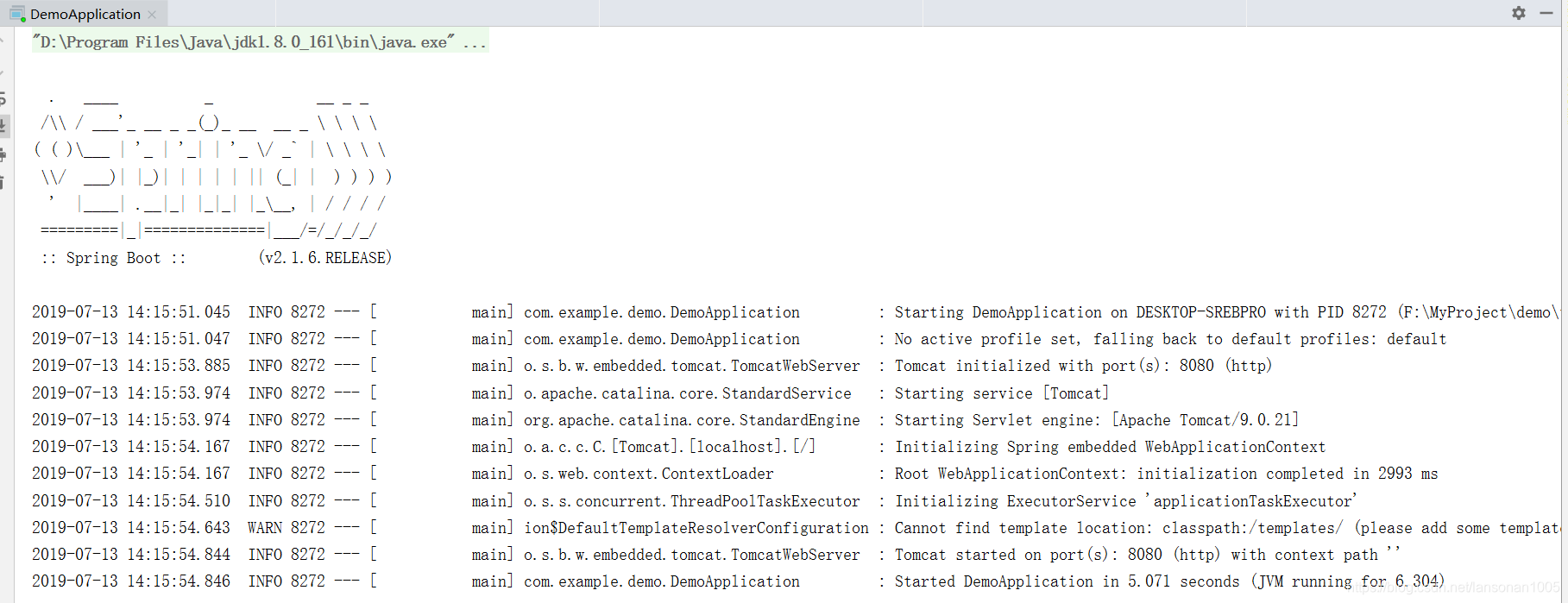Click the ':: Spring Boot ::' banner text
Screen dimensions: 1568x603
[113, 258]
